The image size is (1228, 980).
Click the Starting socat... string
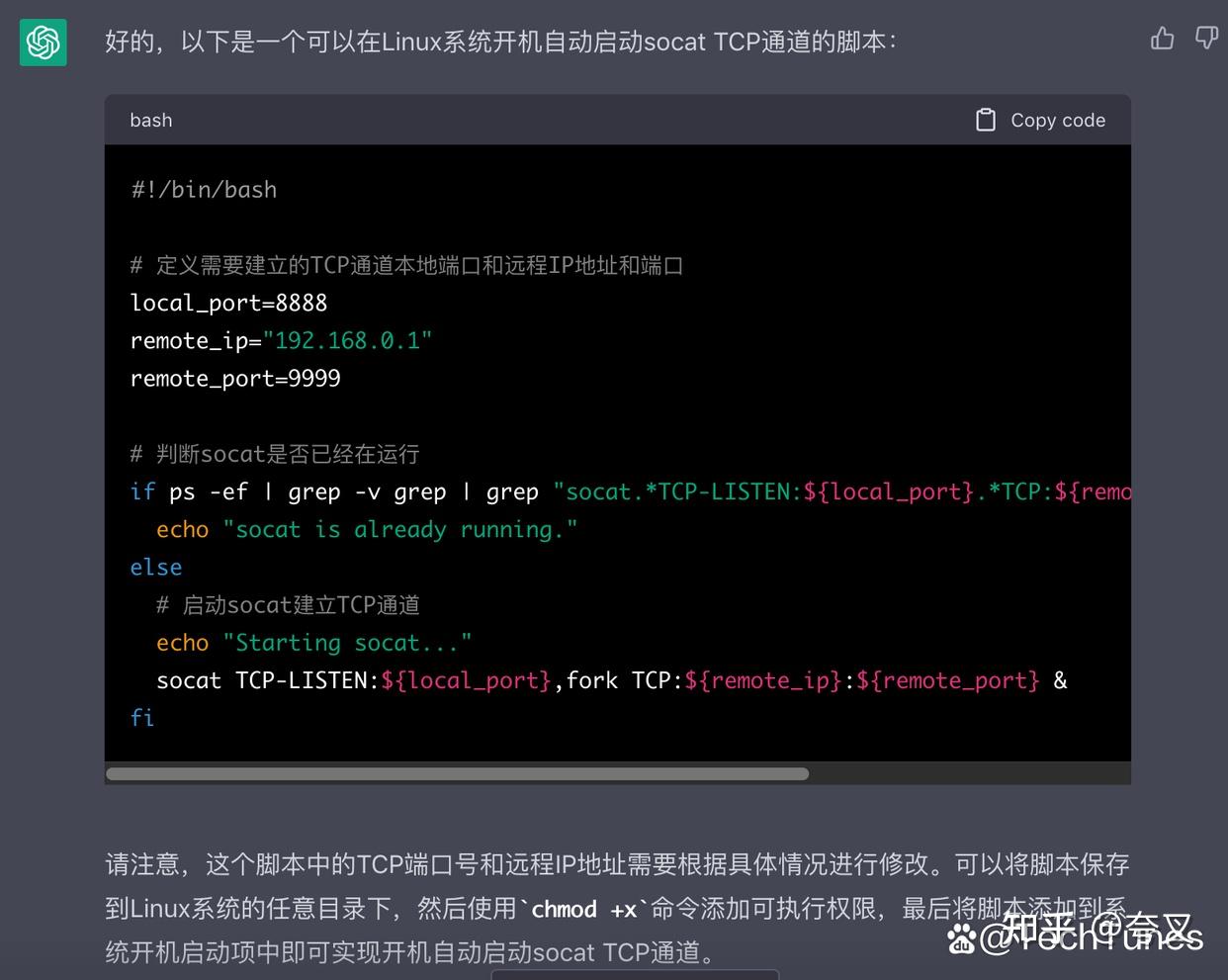click(348, 642)
